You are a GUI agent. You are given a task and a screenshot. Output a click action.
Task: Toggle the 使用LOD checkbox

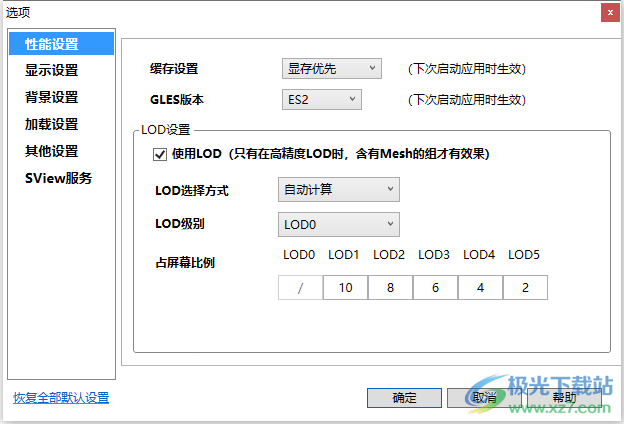[x=160, y=154]
